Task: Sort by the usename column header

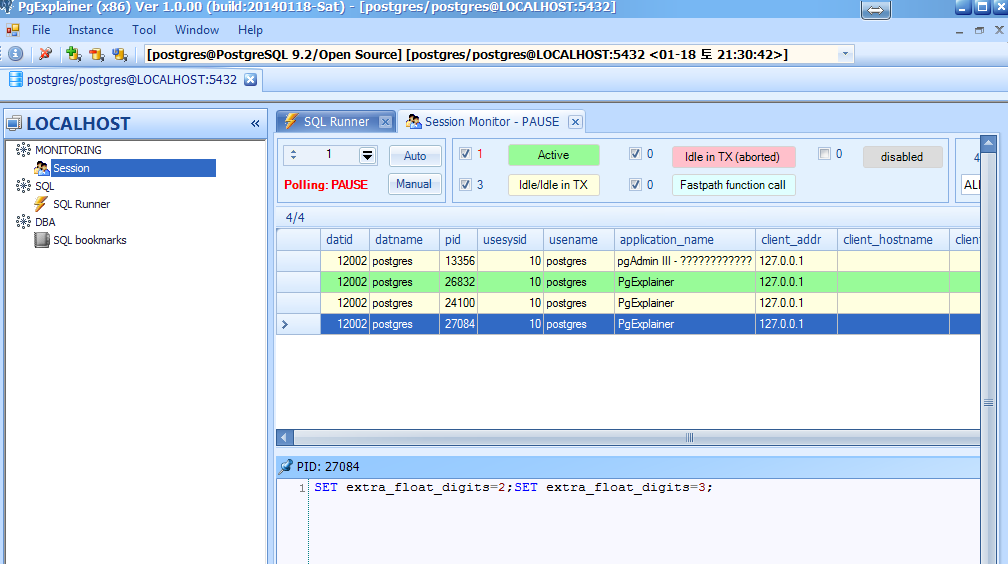Action: click(579, 240)
